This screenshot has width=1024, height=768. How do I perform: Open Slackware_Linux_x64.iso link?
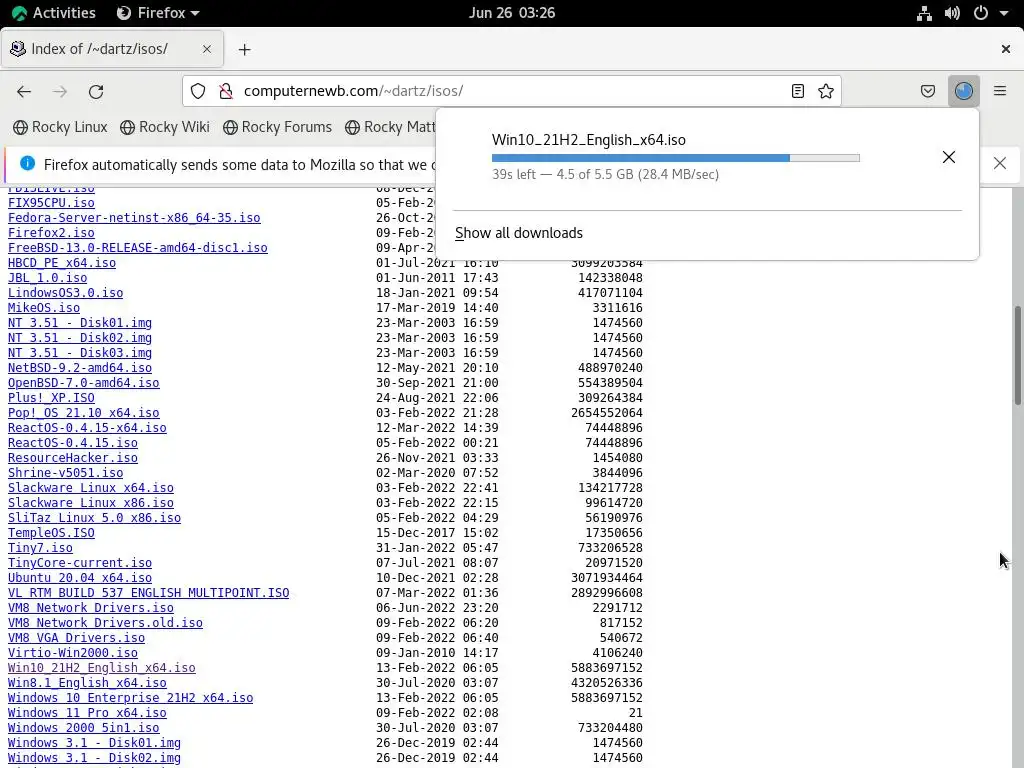[x=91, y=488]
